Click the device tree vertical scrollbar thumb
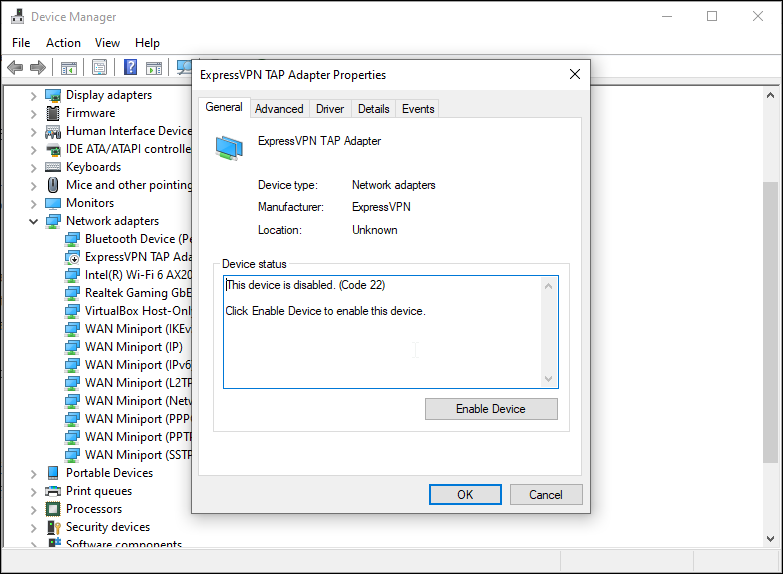The width and height of the screenshot is (783, 574). [770, 322]
